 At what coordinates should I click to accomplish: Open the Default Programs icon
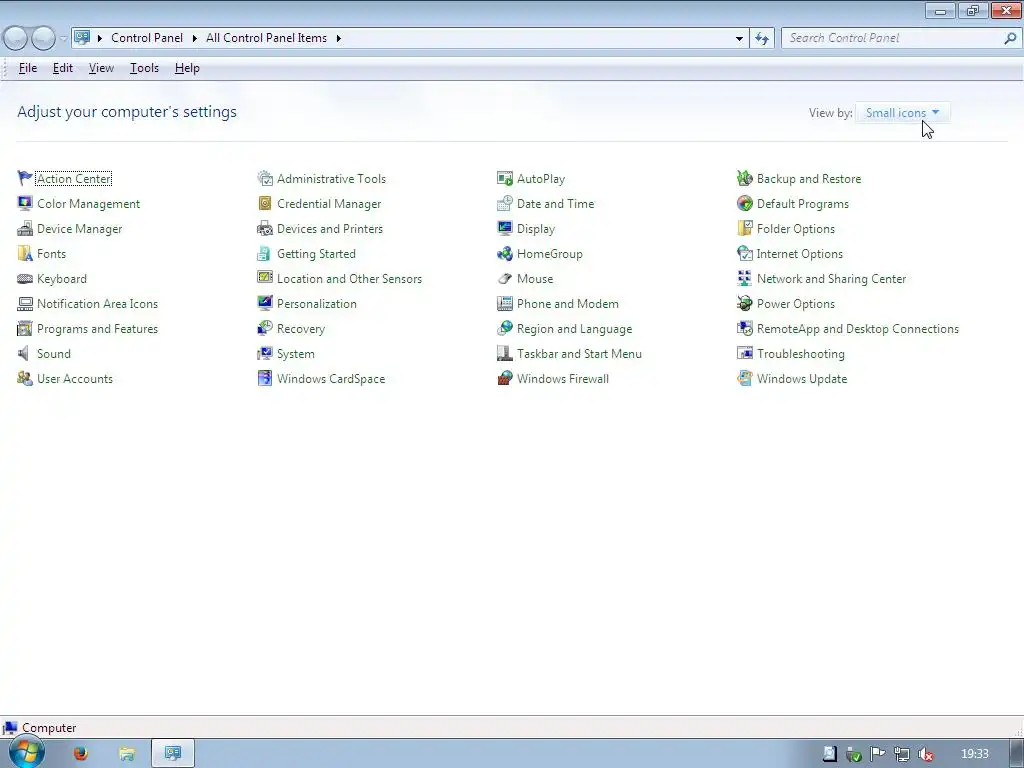[744, 203]
